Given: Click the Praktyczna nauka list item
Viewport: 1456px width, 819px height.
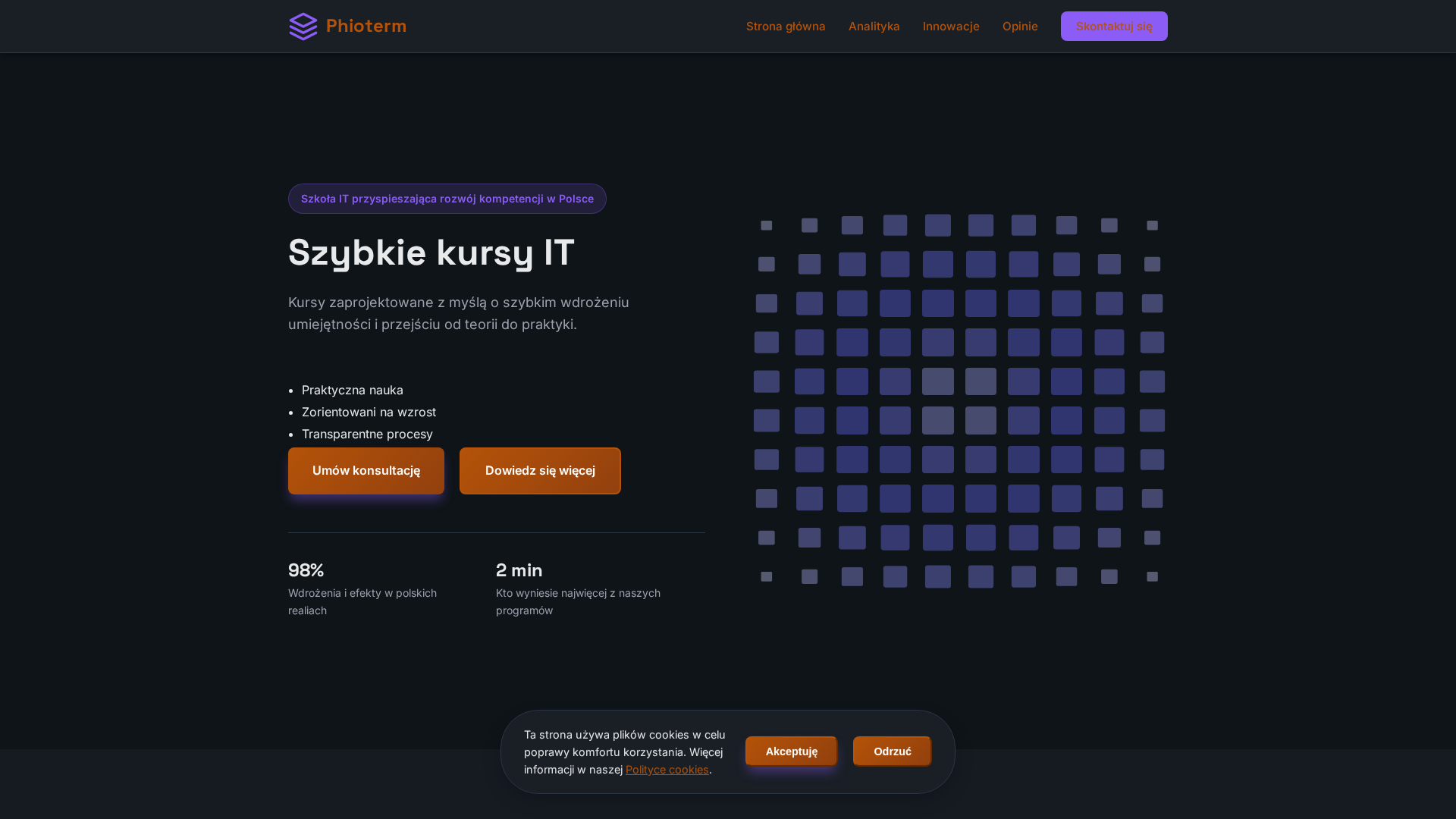Looking at the screenshot, I should (x=353, y=390).
